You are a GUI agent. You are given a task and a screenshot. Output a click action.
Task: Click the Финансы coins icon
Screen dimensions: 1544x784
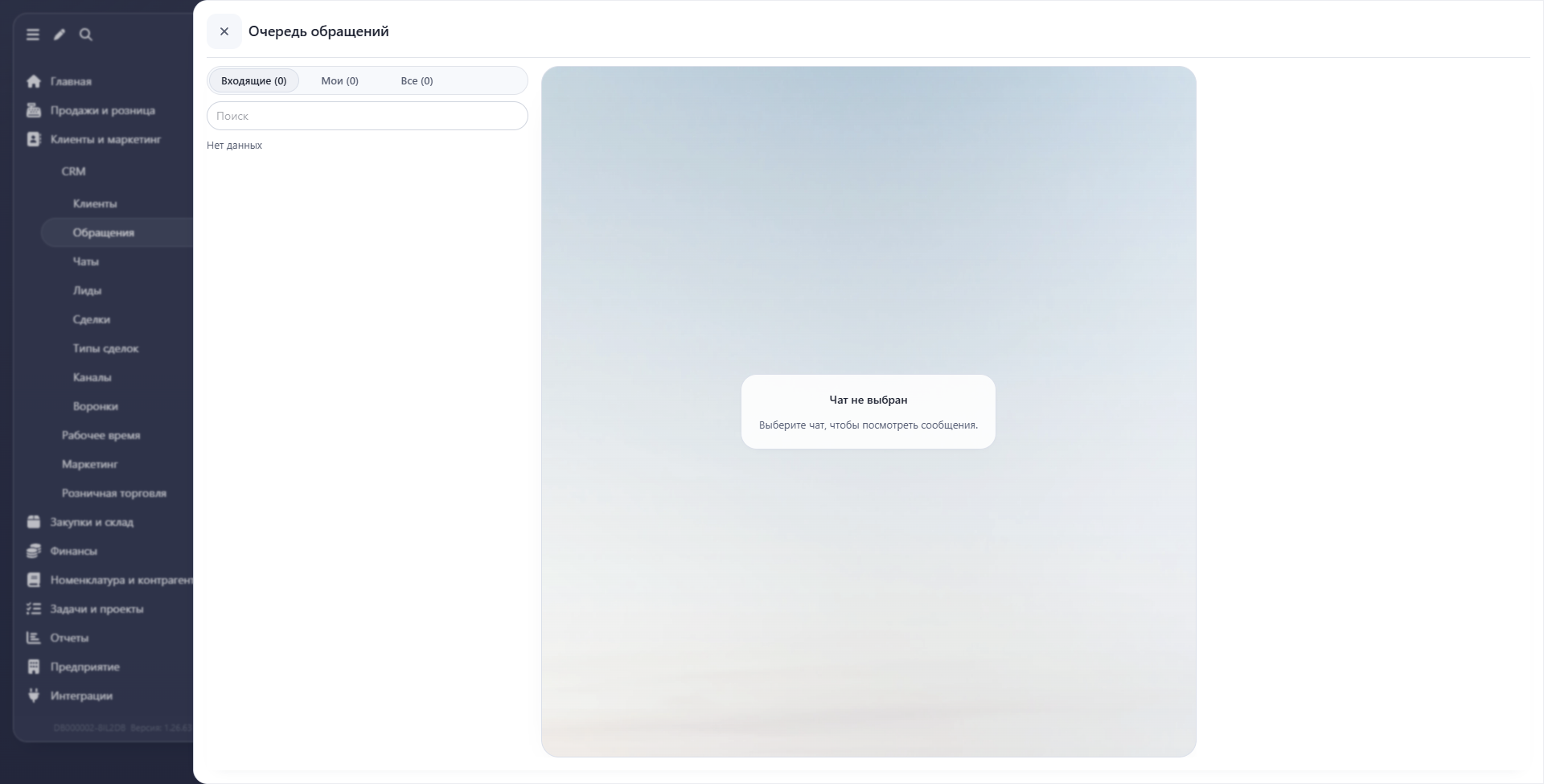(x=34, y=551)
